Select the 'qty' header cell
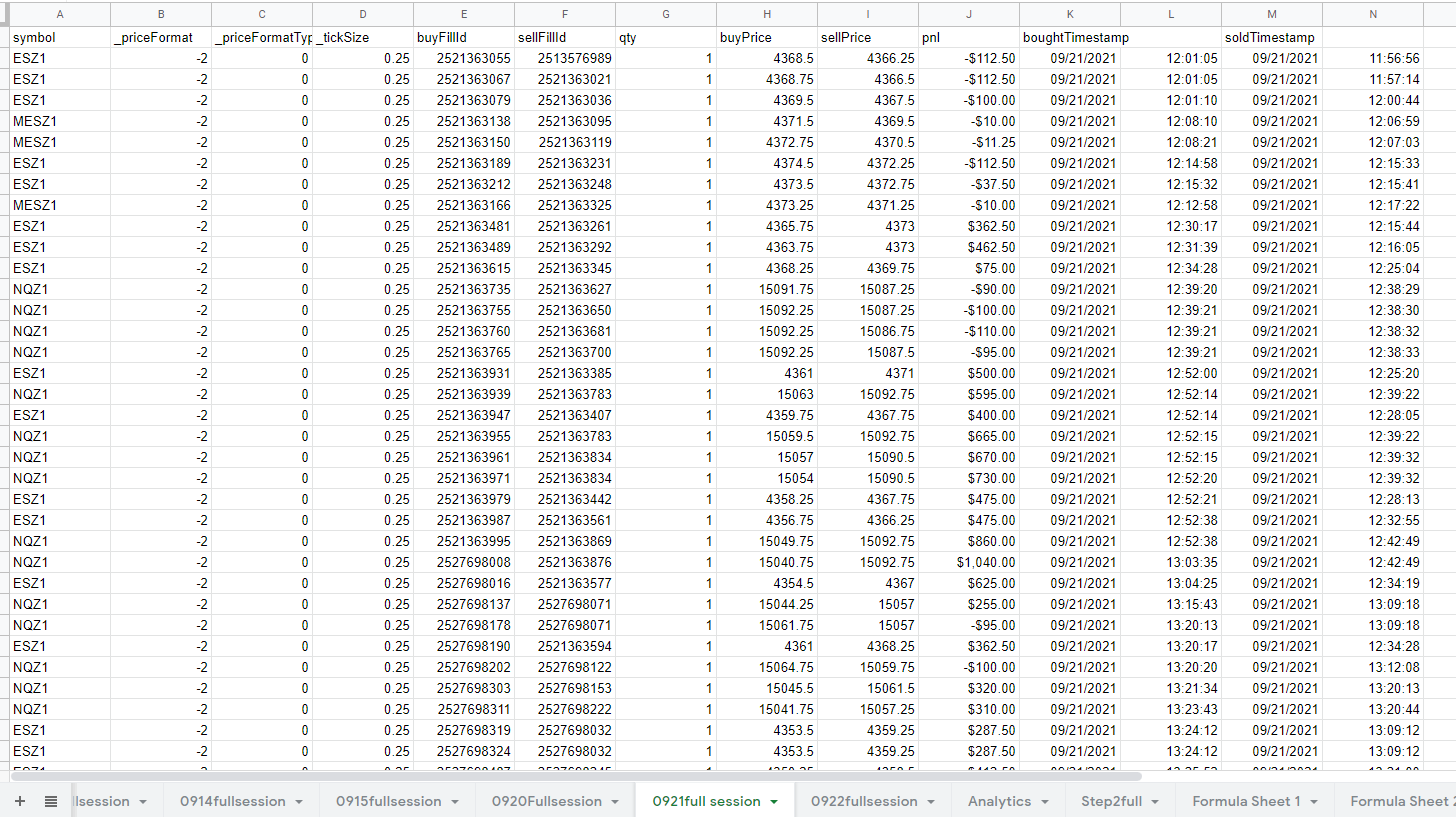This screenshot has height=817, width=1456. pyautogui.click(x=666, y=37)
